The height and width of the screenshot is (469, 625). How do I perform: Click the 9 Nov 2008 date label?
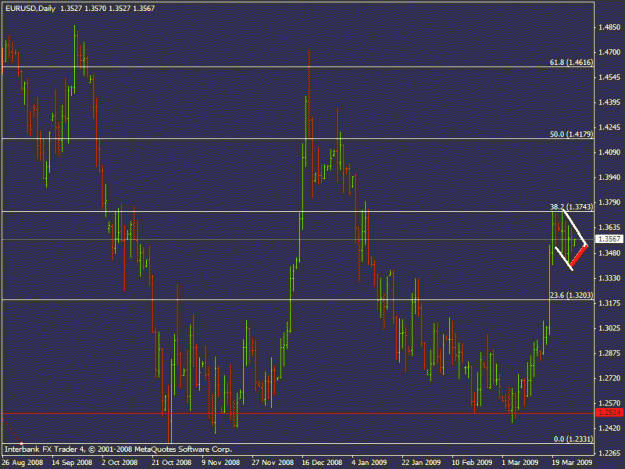tap(220, 463)
